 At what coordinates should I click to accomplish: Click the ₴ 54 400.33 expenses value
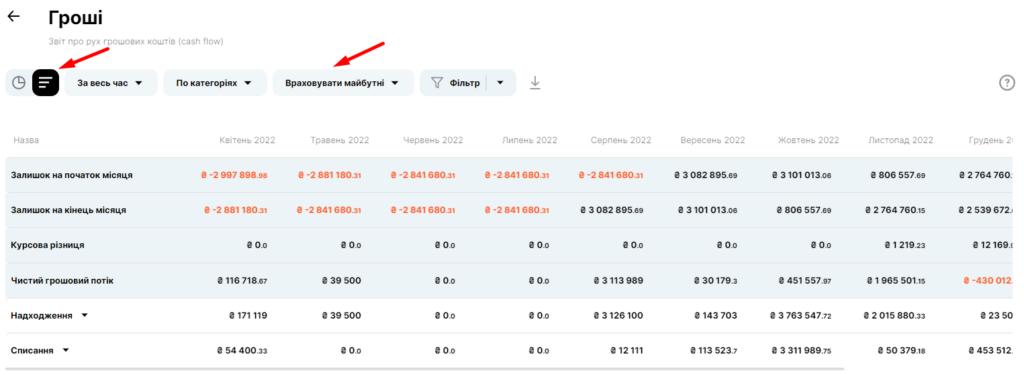(x=242, y=351)
